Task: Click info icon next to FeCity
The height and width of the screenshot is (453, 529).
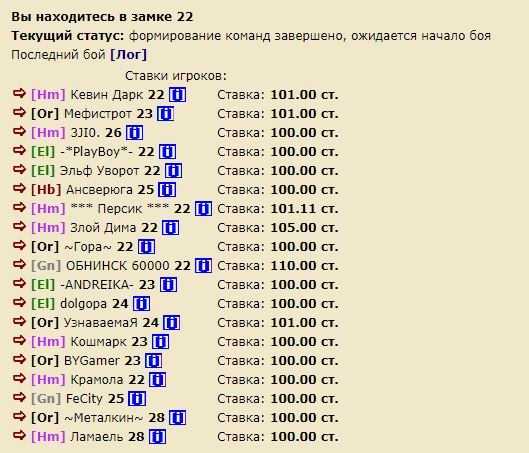Action: [137, 399]
